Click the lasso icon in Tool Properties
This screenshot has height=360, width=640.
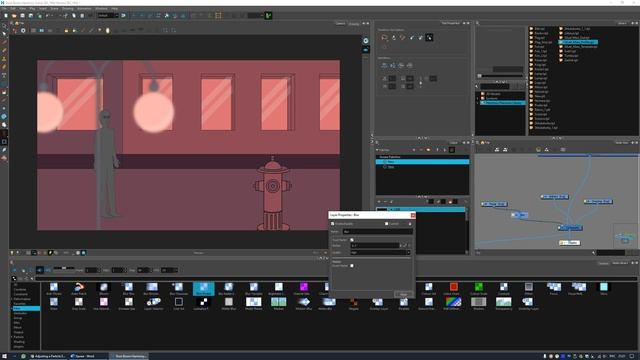point(384,38)
